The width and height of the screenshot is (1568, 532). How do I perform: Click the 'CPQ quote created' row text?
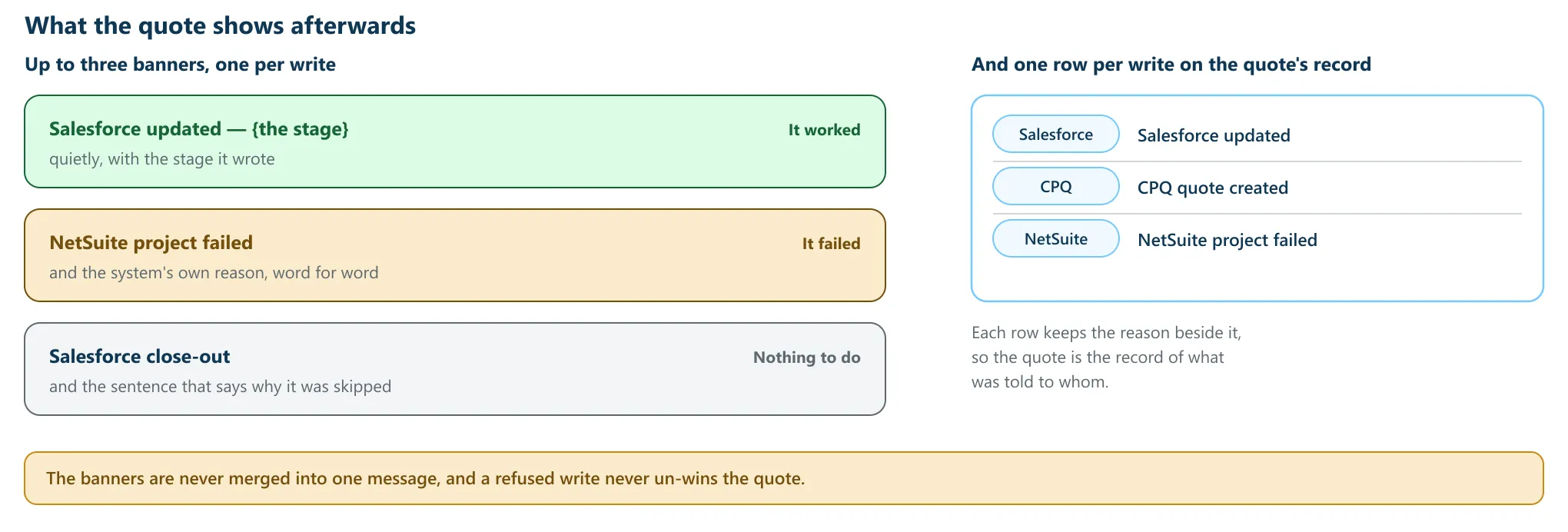click(x=1213, y=188)
